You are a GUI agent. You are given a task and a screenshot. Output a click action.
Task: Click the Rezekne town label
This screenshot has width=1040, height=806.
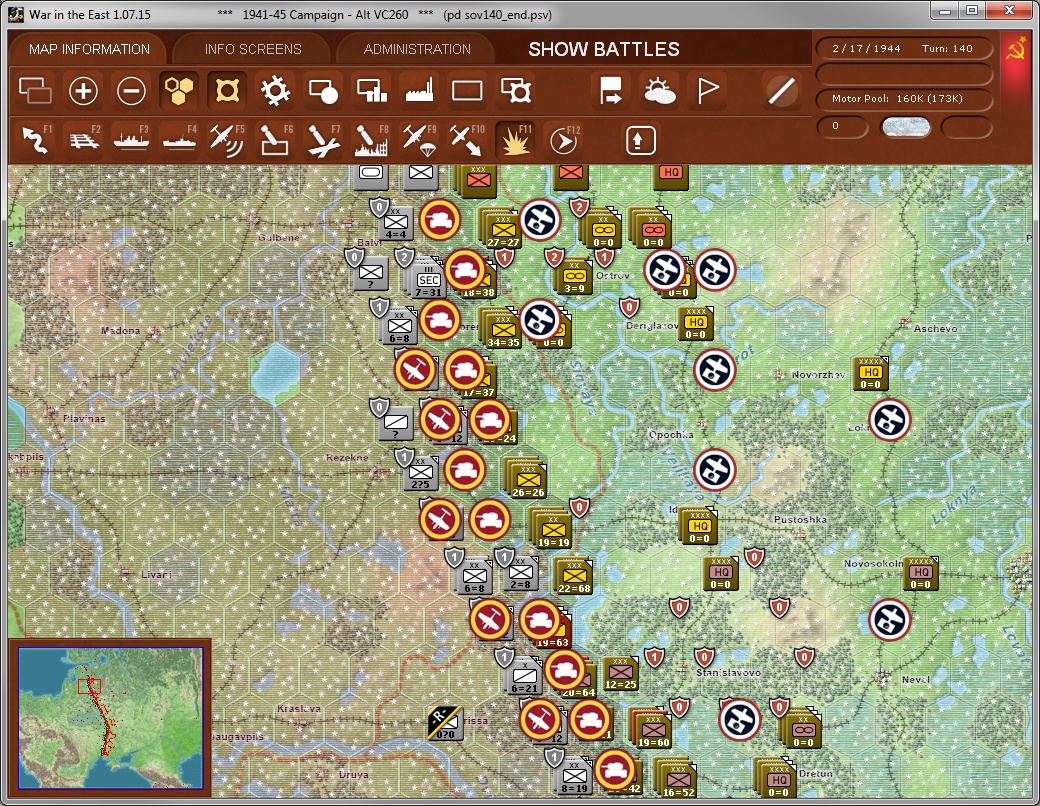click(346, 457)
